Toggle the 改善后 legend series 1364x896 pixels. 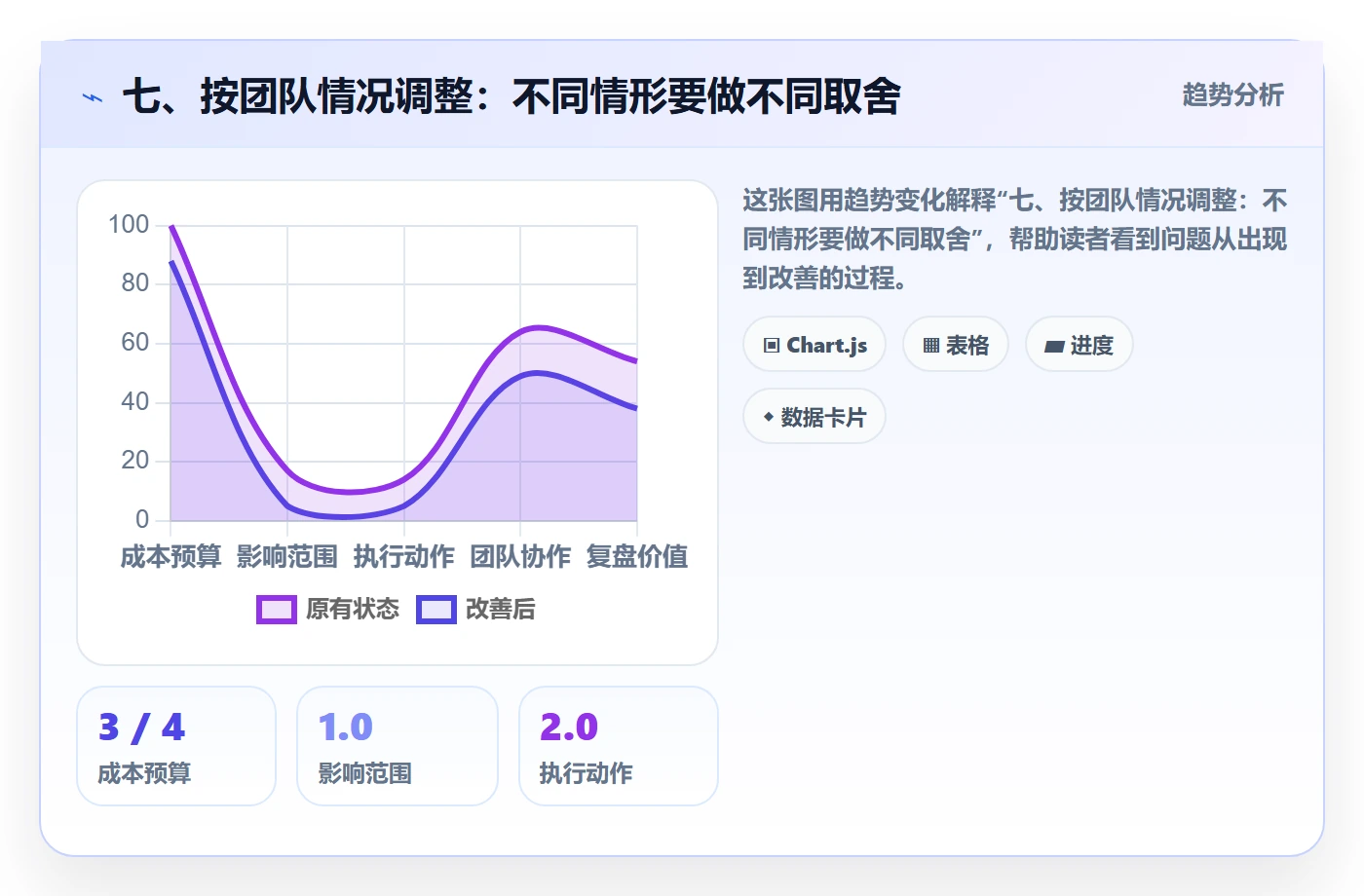pos(476,610)
